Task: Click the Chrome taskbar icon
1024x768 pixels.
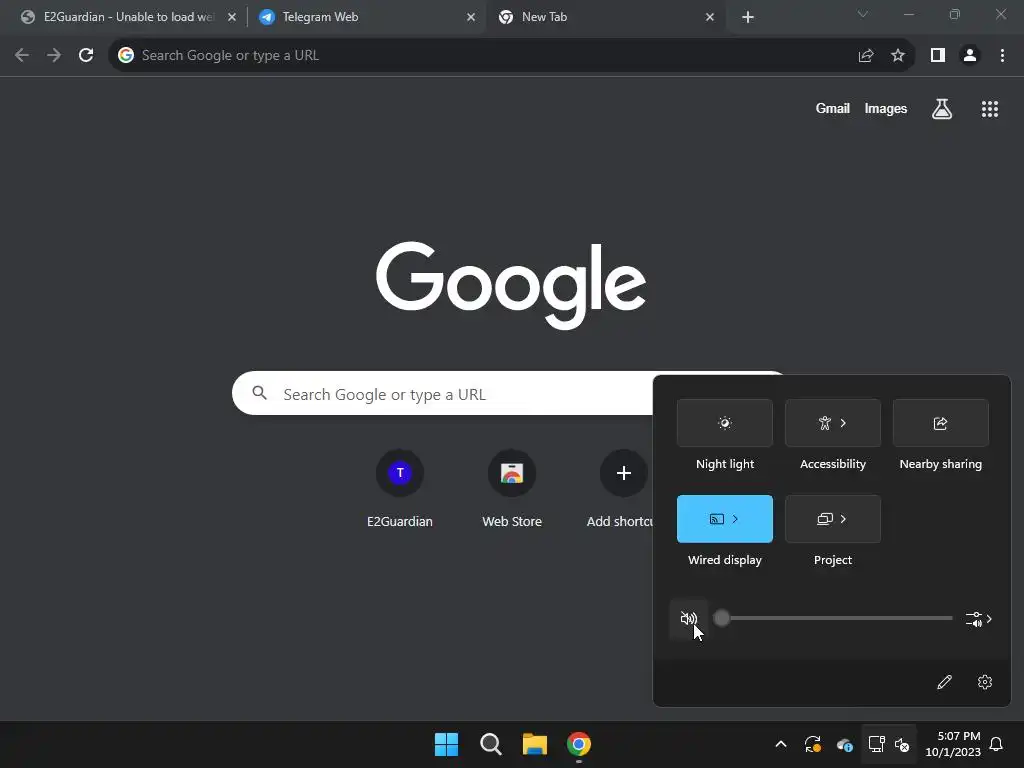Action: point(579,744)
